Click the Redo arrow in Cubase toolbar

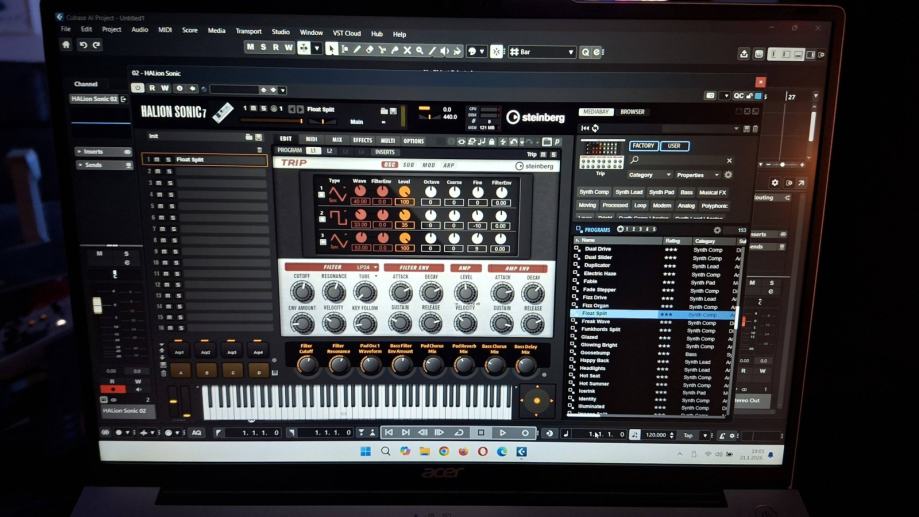(x=96, y=45)
